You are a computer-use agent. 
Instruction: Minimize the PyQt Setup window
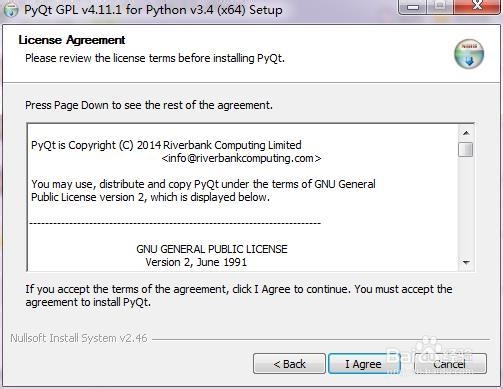click(413, 7)
